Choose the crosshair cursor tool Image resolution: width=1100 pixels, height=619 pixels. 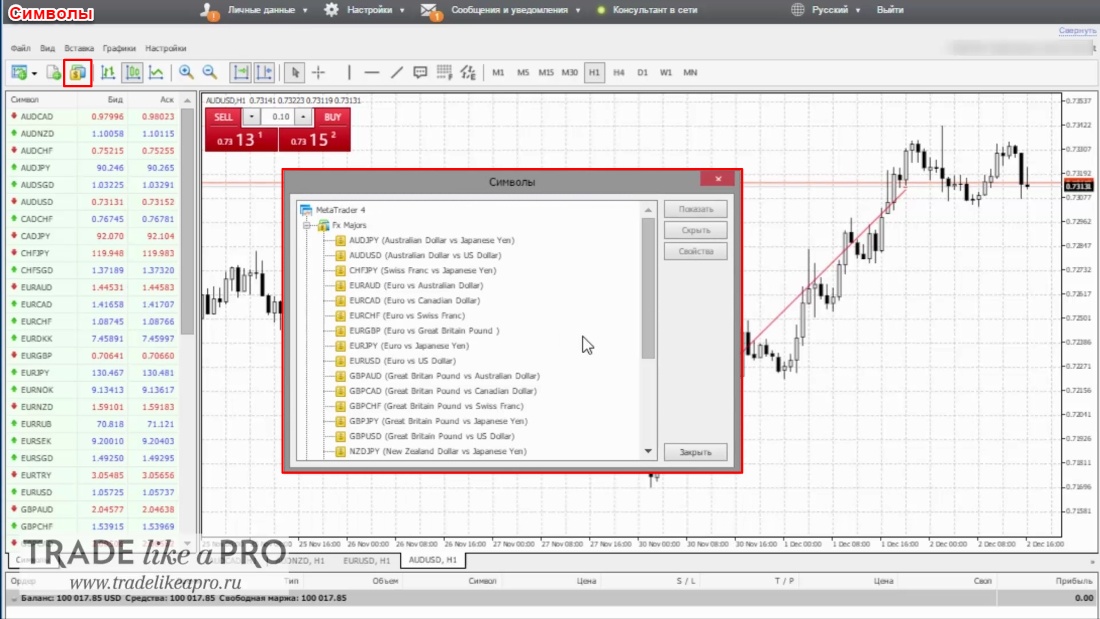(x=318, y=72)
